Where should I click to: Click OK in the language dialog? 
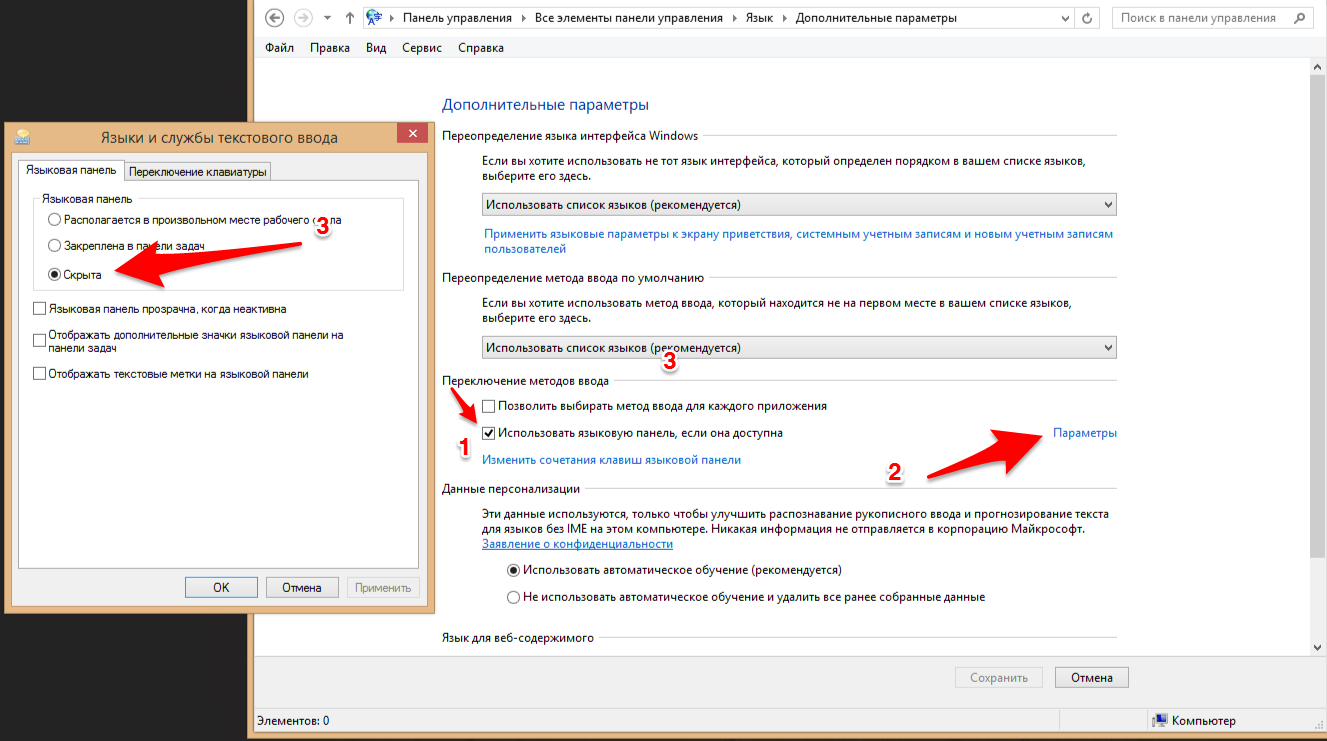[221, 588]
